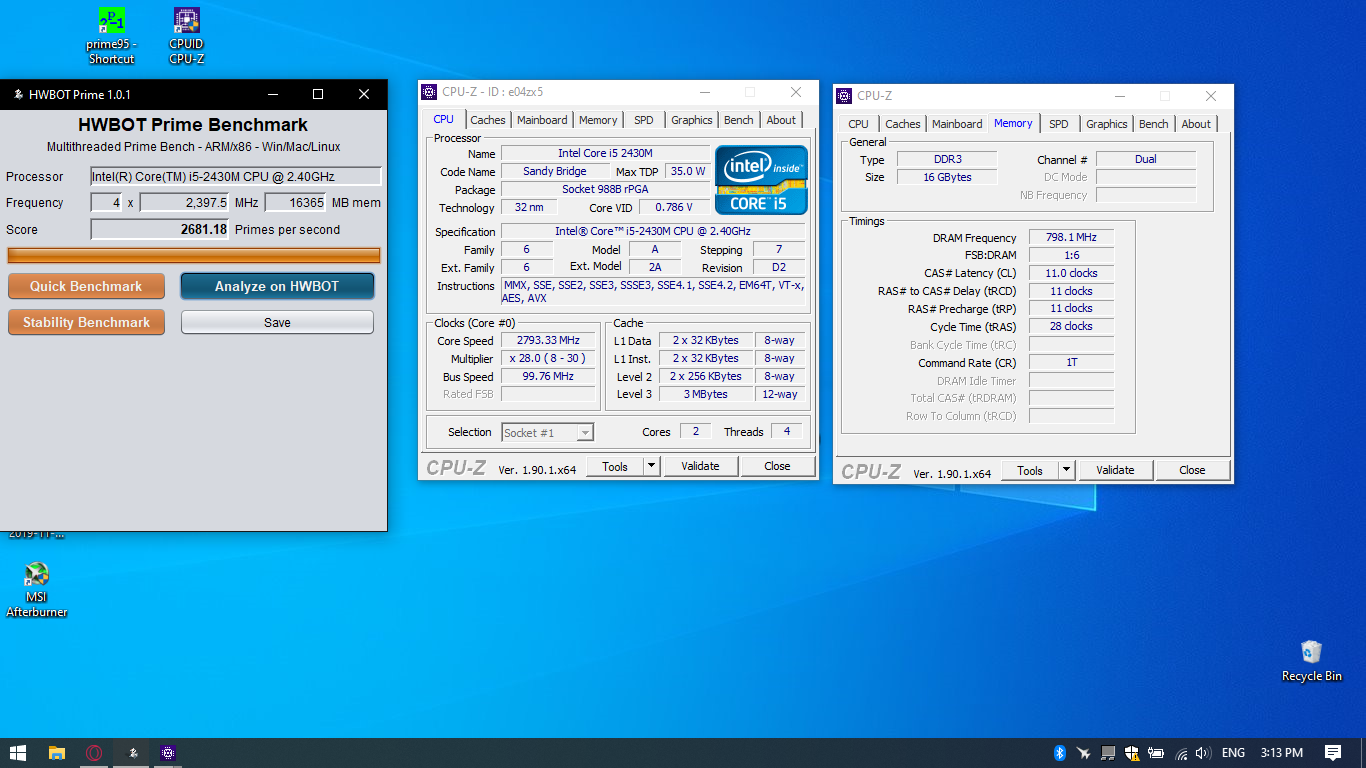Image resolution: width=1366 pixels, height=768 pixels.
Task: Open About tab in the CPU-Z Memory window
Action: click(1196, 124)
